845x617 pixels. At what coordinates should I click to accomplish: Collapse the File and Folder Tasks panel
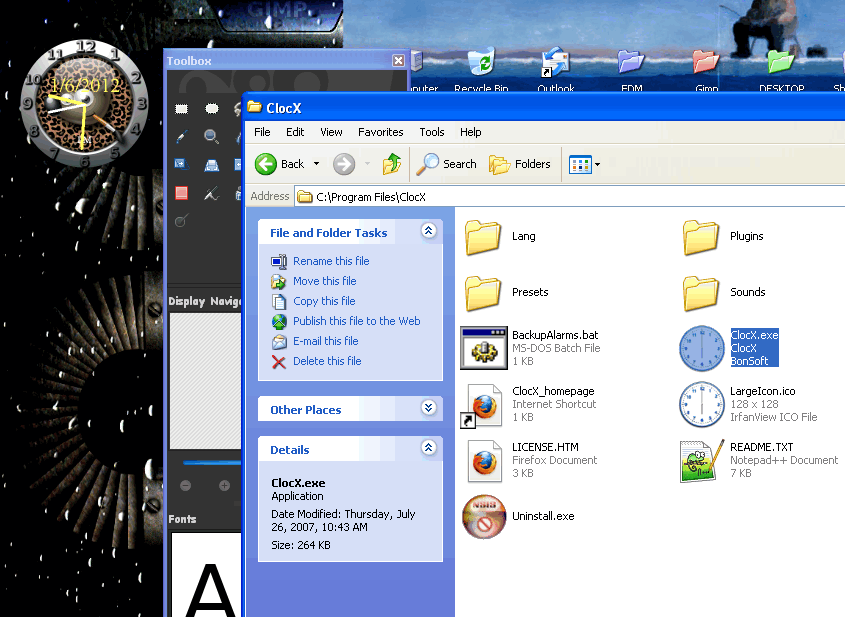428,231
